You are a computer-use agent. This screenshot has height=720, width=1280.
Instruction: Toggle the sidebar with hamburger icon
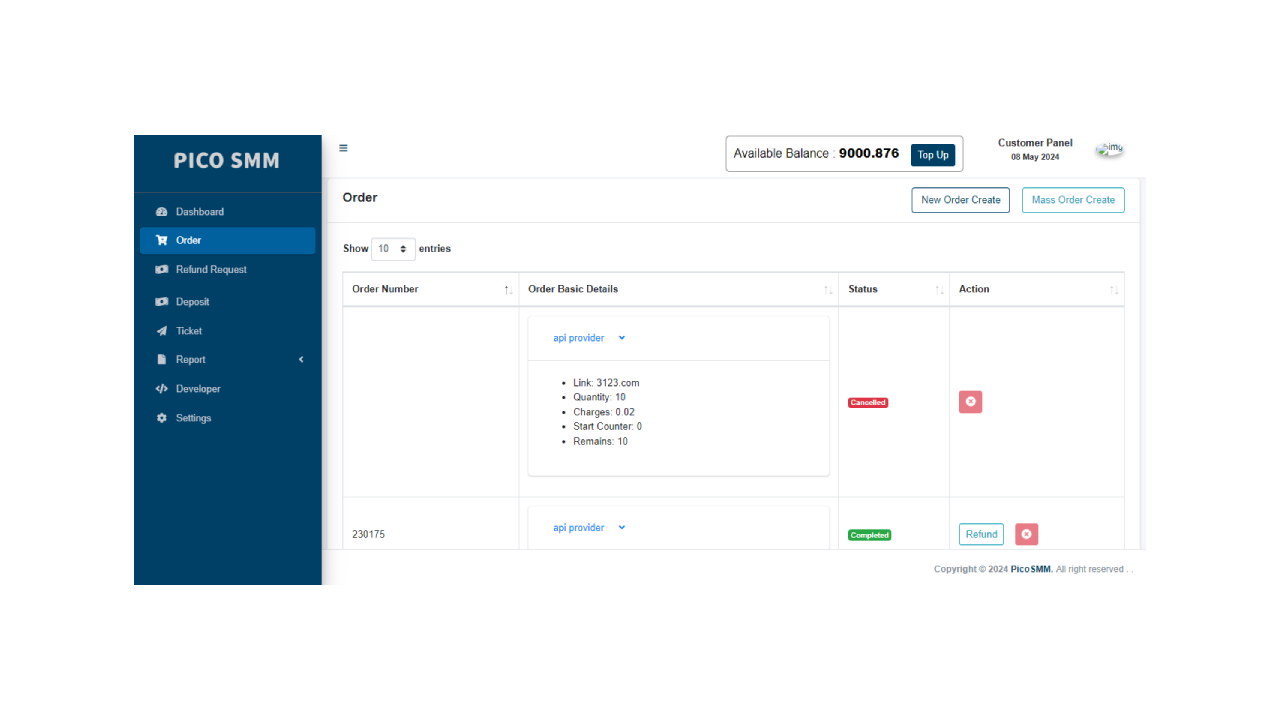[343, 147]
